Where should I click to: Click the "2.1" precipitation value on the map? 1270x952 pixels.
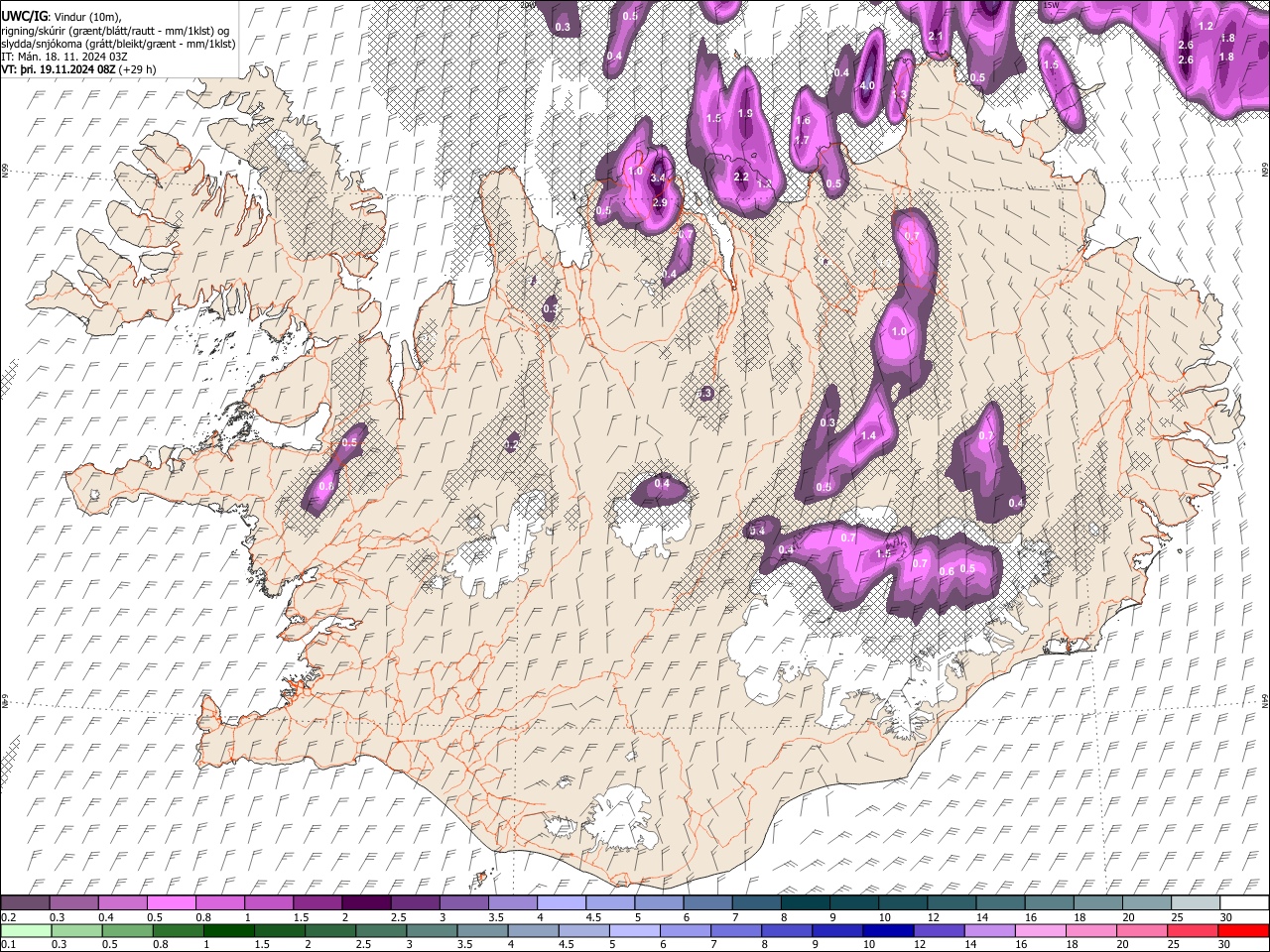[x=936, y=37]
